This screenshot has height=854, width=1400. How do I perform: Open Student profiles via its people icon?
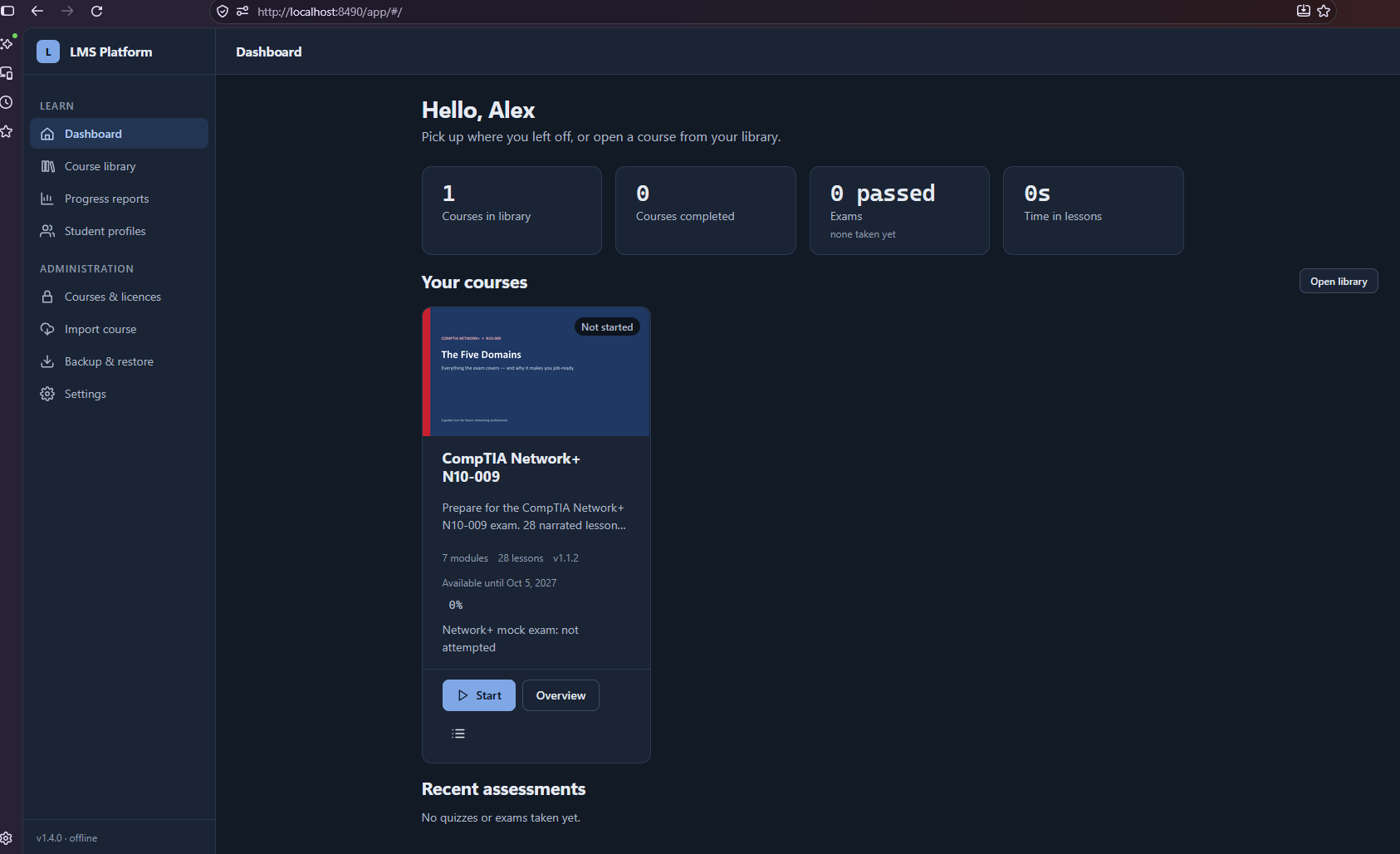pos(47,231)
